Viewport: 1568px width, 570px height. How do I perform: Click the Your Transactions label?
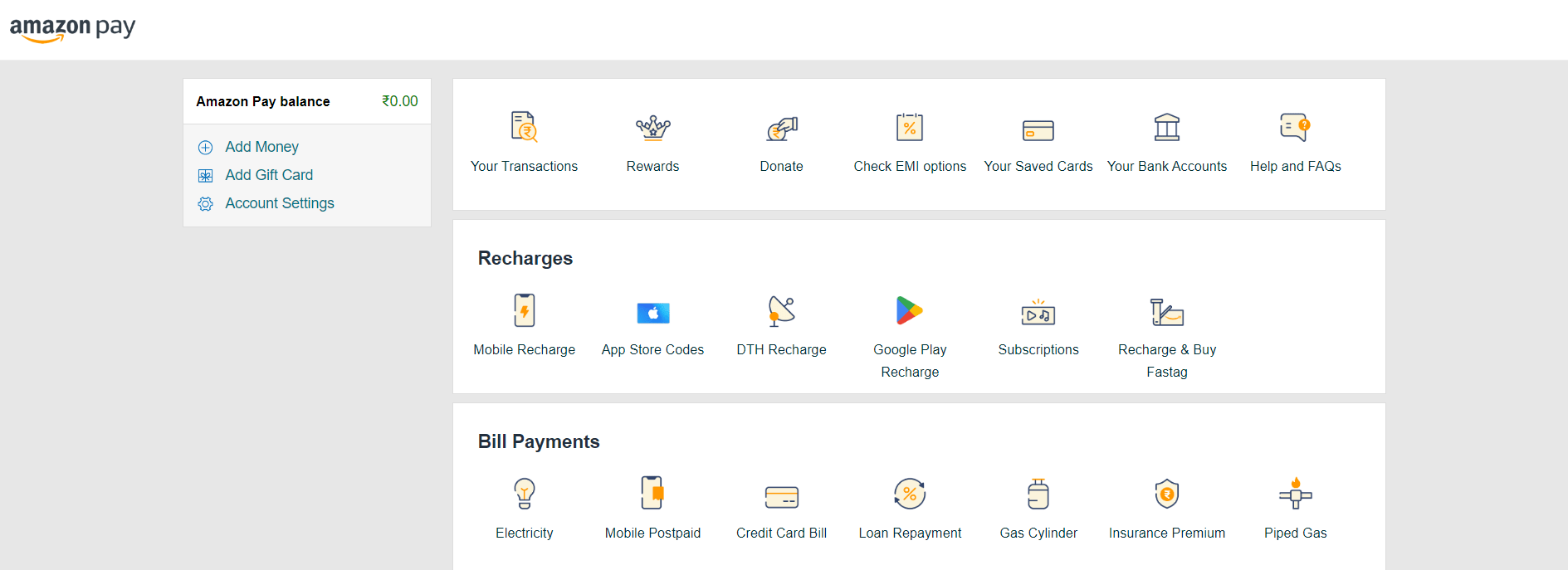pyautogui.click(x=525, y=166)
